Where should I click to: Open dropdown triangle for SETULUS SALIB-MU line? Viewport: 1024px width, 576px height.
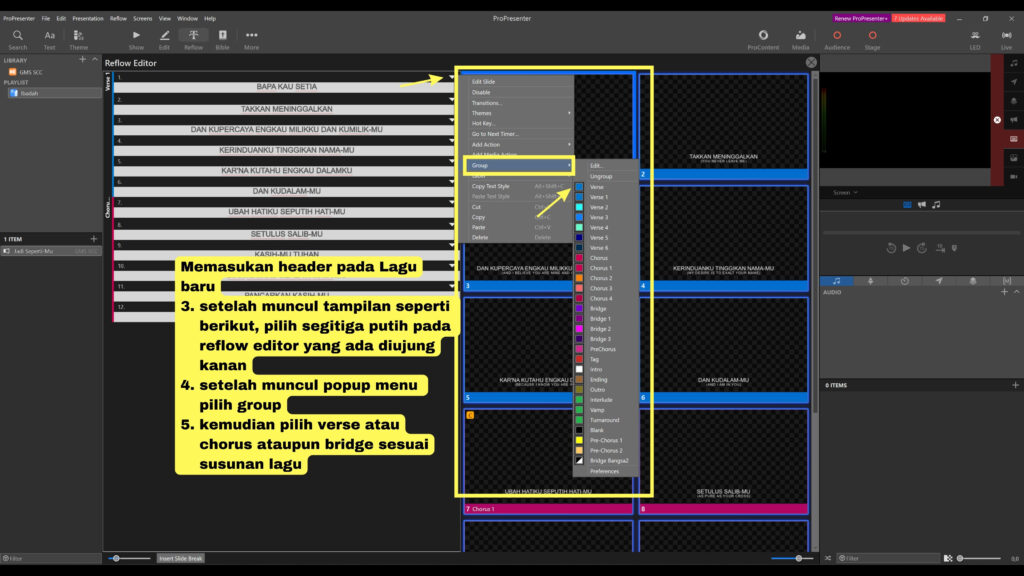[451, 225]
